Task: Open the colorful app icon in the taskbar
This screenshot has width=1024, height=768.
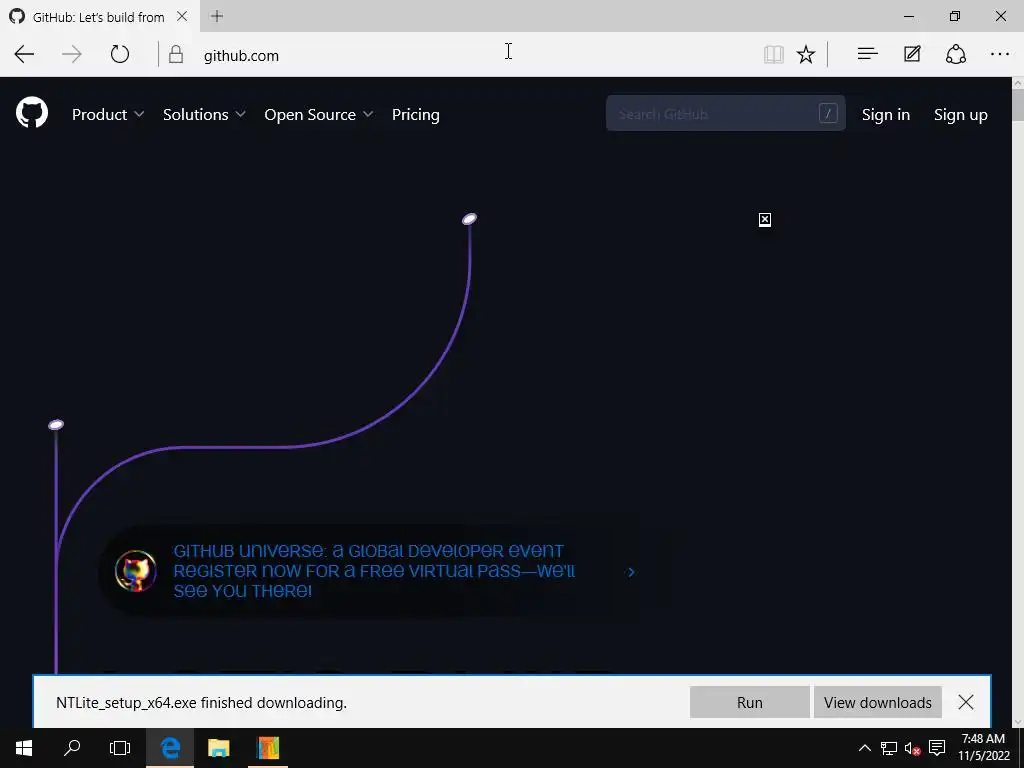Action: (x=268, y=748)
